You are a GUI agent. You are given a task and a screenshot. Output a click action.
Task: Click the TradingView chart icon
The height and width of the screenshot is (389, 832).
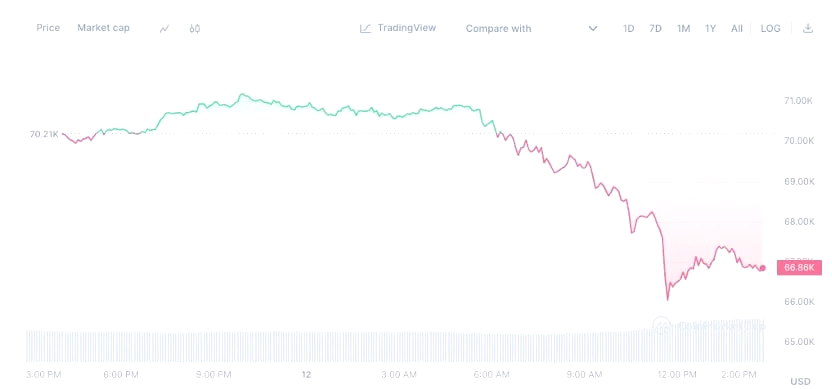[365, 29]
